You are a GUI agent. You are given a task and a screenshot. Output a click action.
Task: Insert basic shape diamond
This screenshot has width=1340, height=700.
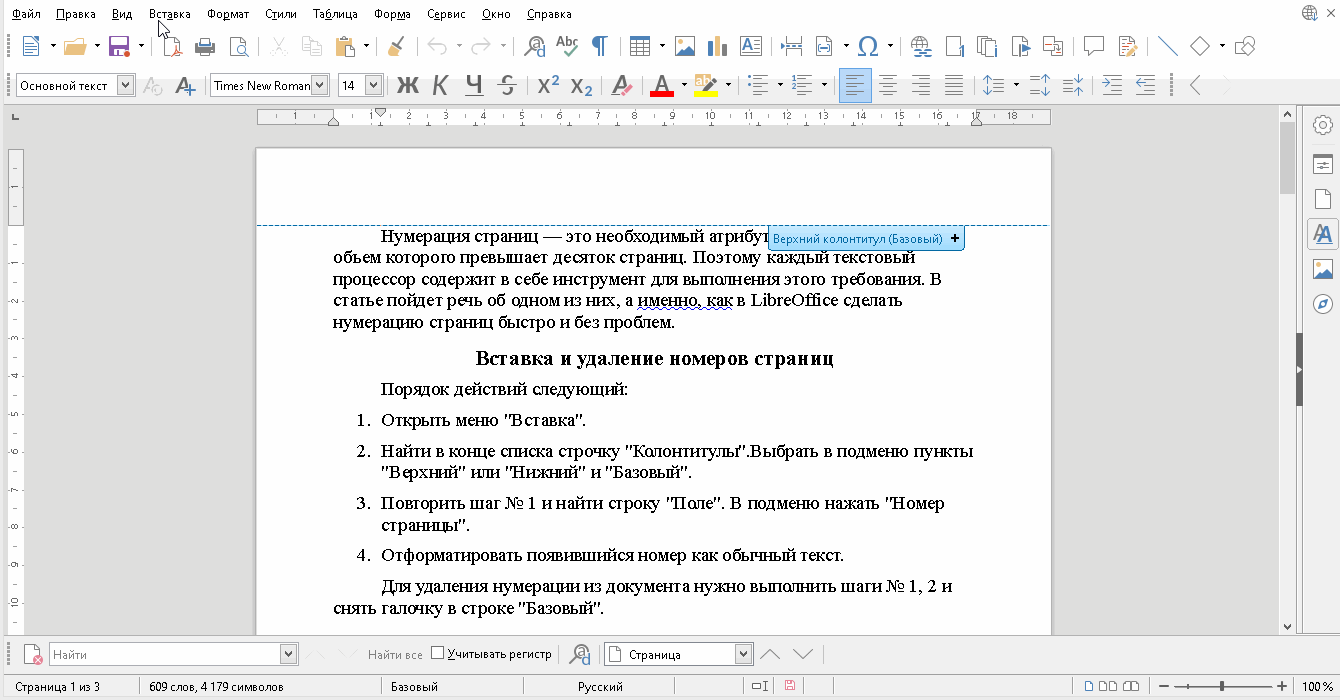click(x=1200, y=46)
